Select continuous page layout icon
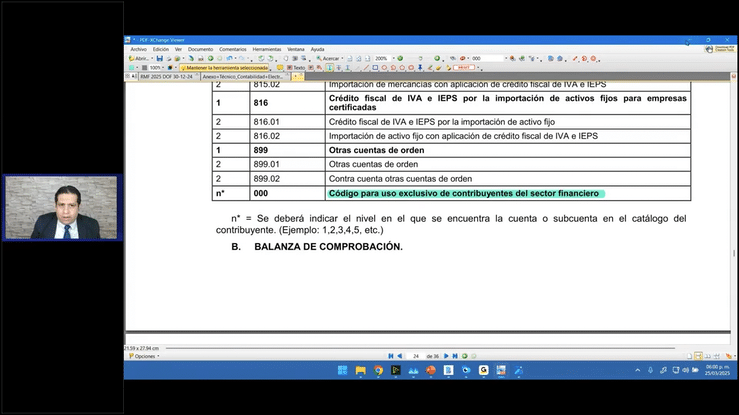Screen dimensions: 739x415 698,356
